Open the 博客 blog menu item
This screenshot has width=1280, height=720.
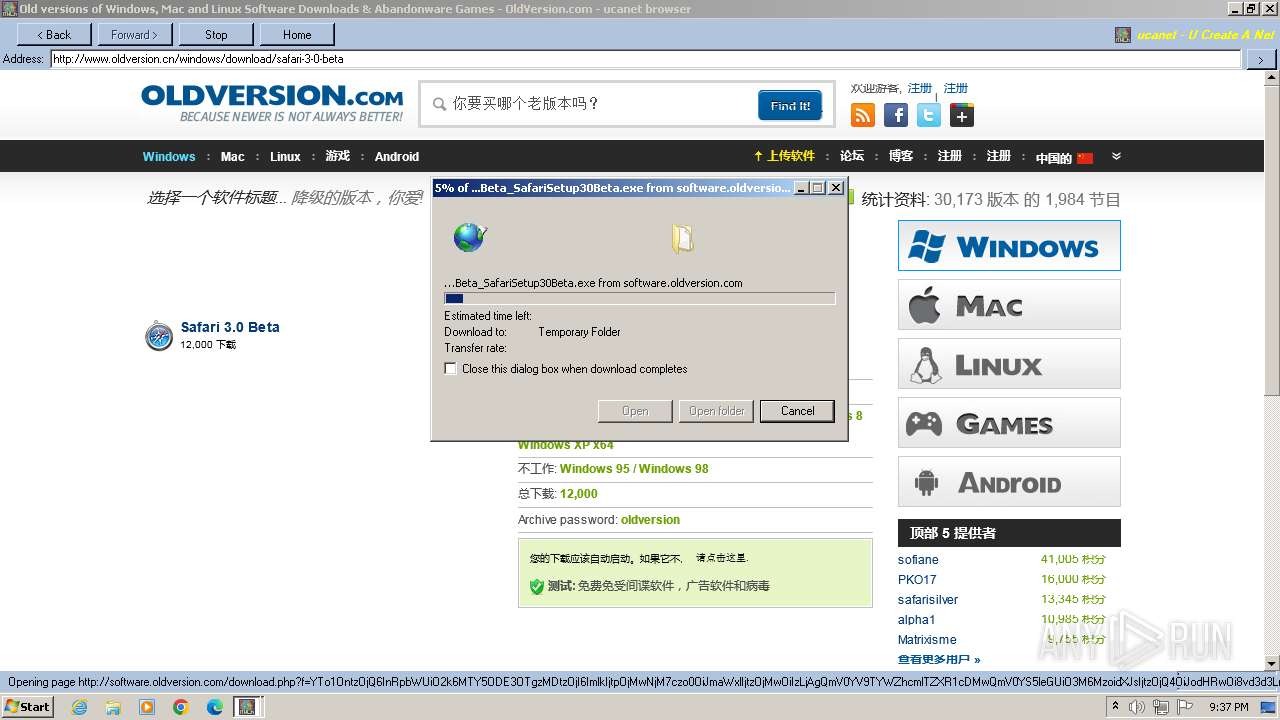[901, 156]
